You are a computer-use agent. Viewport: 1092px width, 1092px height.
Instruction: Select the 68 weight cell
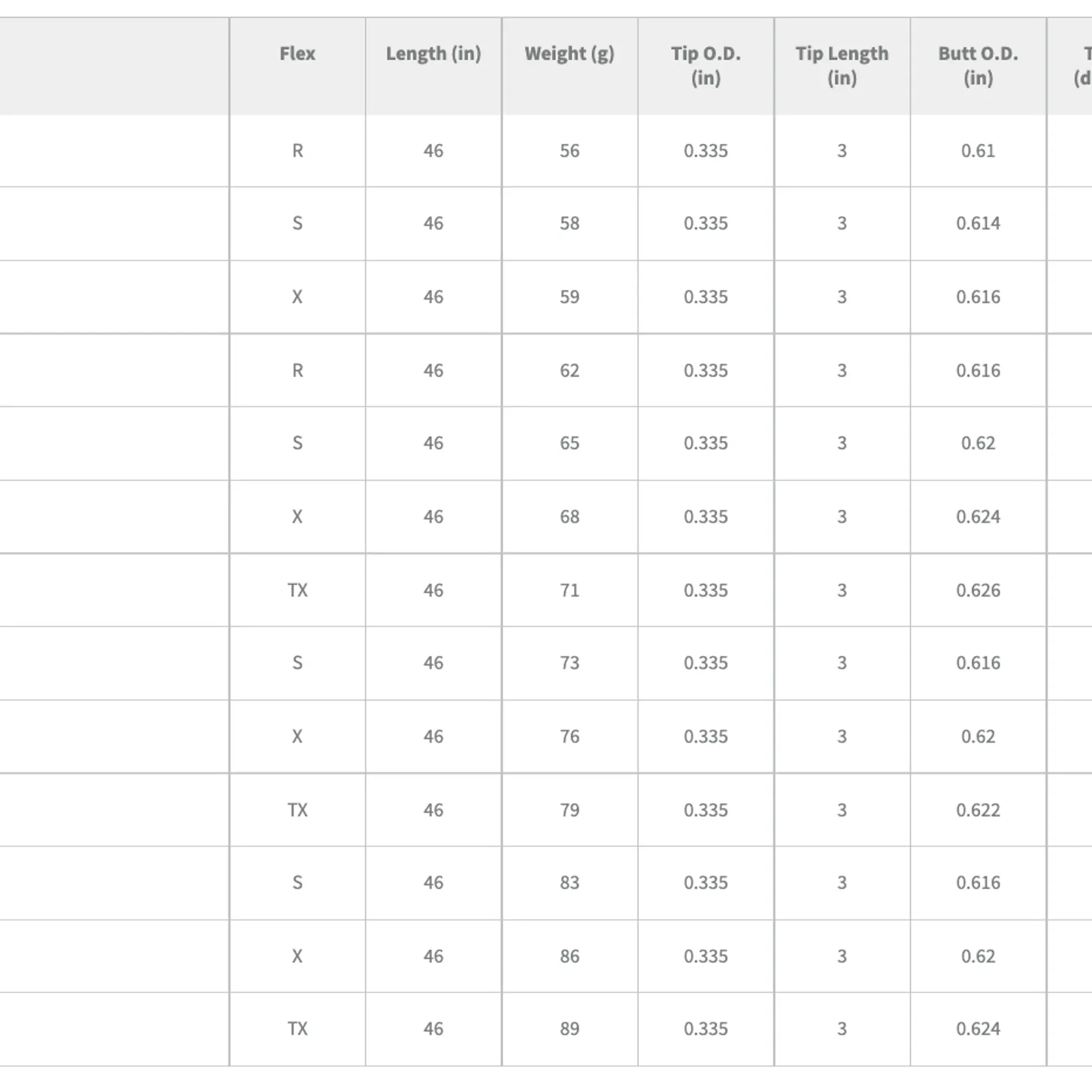(569, 517)
